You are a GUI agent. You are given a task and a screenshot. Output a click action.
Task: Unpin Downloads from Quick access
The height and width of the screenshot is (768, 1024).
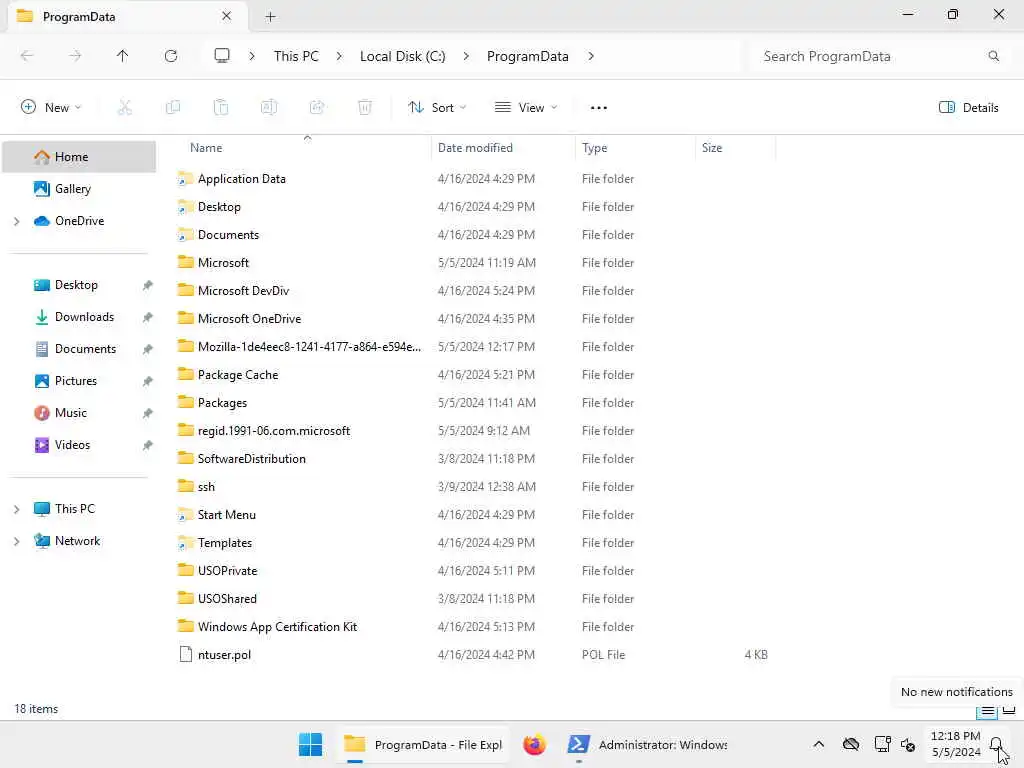tap(148, 317)
